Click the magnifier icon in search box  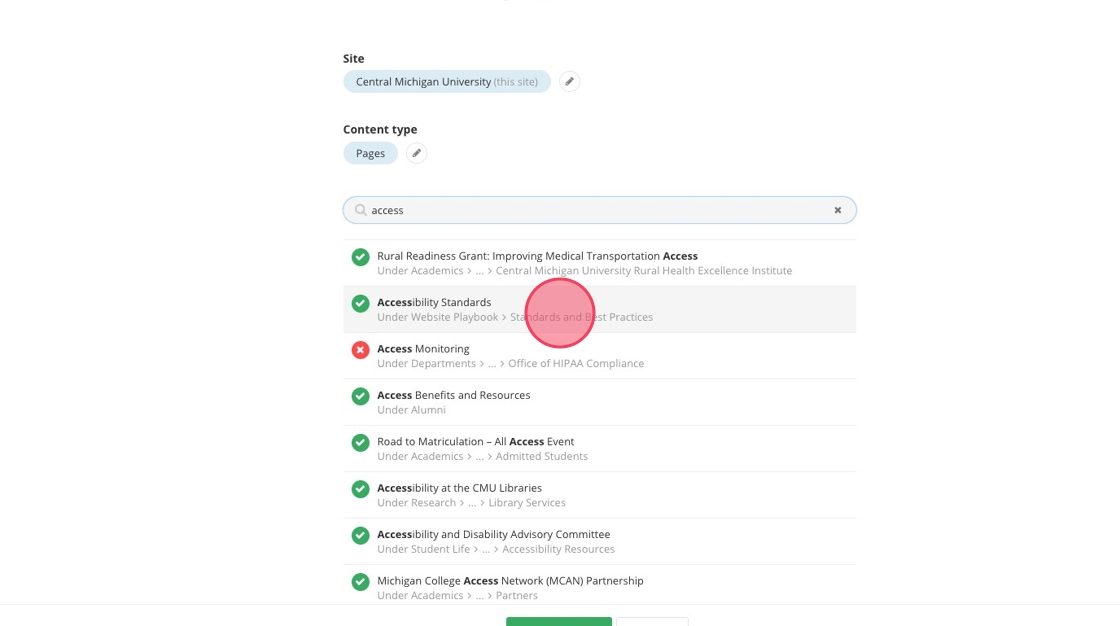click(x=361, y=210)
